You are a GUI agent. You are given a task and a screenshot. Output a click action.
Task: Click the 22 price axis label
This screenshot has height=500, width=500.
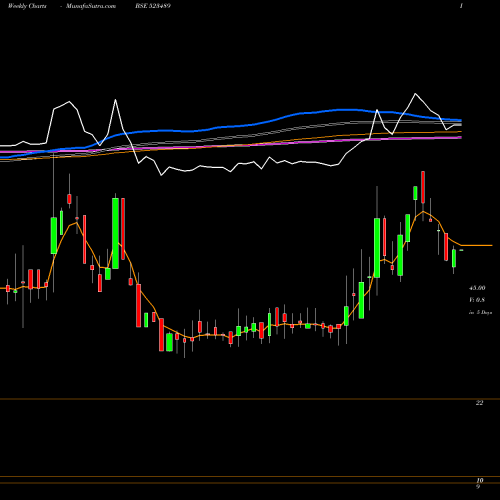[479, 403]
